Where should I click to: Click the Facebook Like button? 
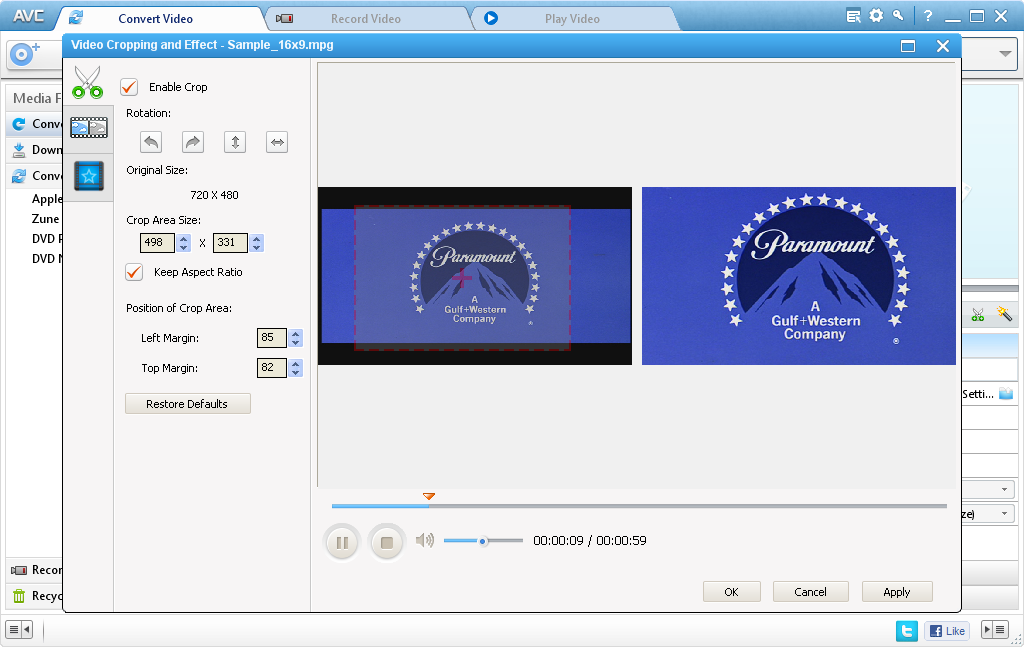947,631
